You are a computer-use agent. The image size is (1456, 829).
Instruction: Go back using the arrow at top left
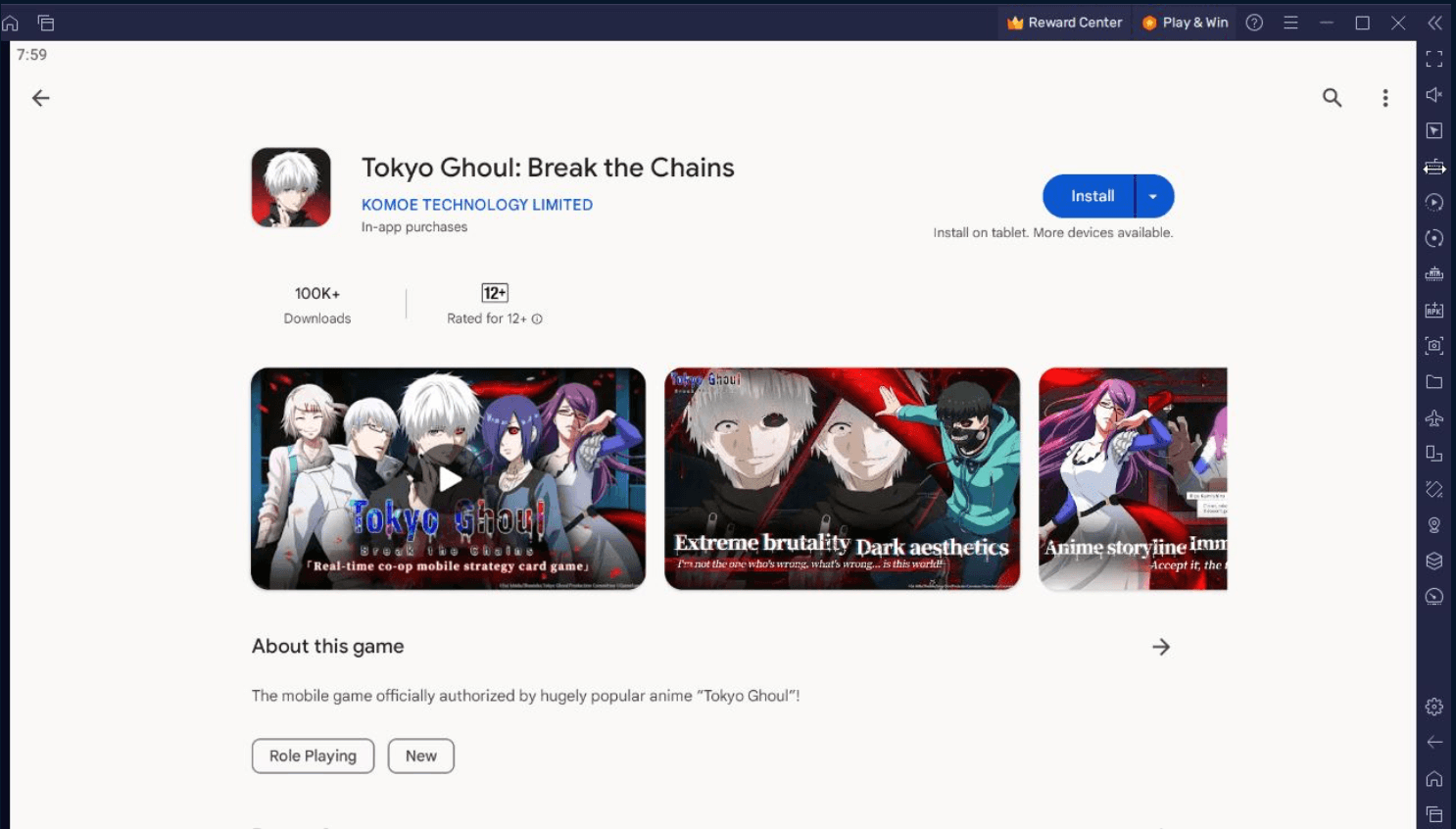[40, 98]
